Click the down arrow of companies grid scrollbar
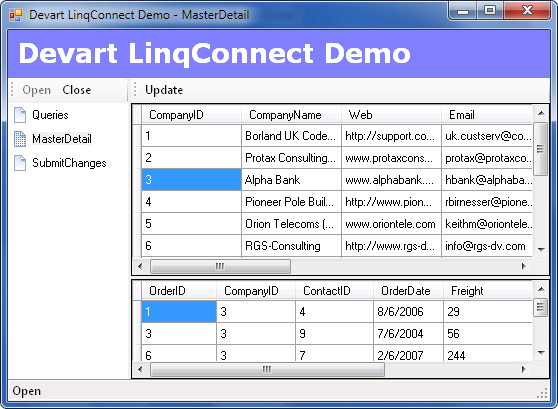Screen dimensions: 558x409 pyautogui.click(x=541, y=250)
